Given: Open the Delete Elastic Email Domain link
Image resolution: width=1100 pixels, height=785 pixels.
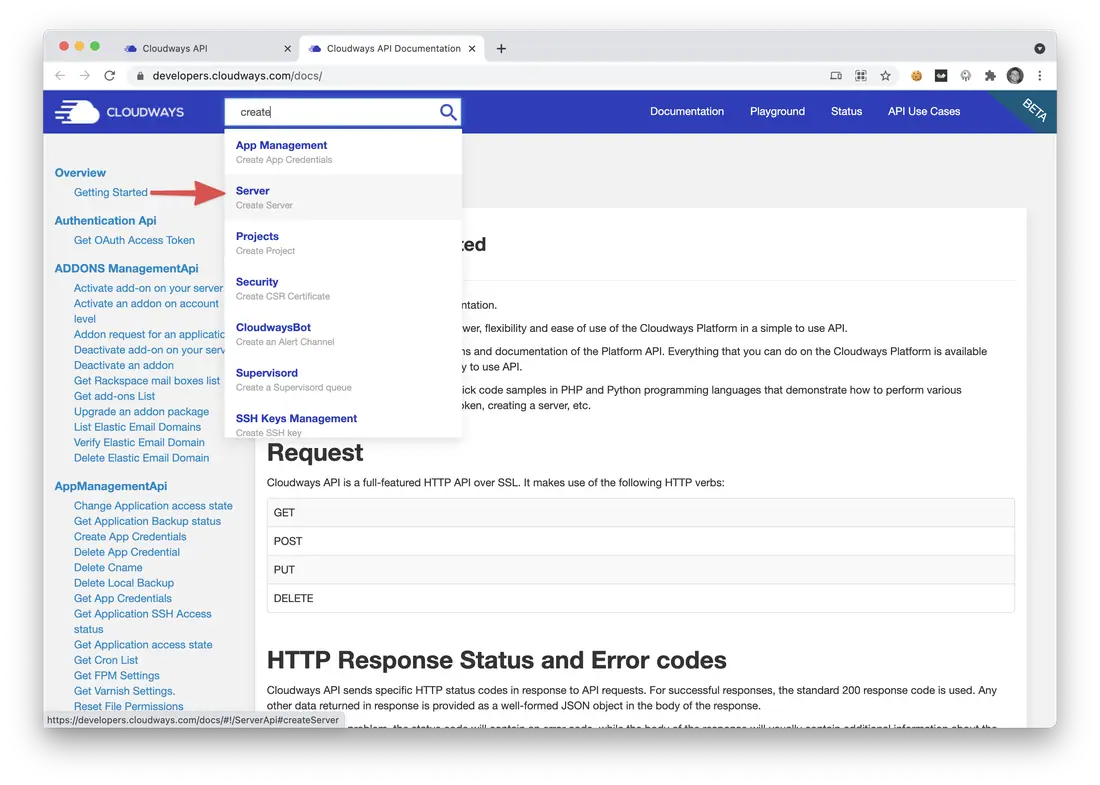Looking at the screenshot, I should 141,458.
